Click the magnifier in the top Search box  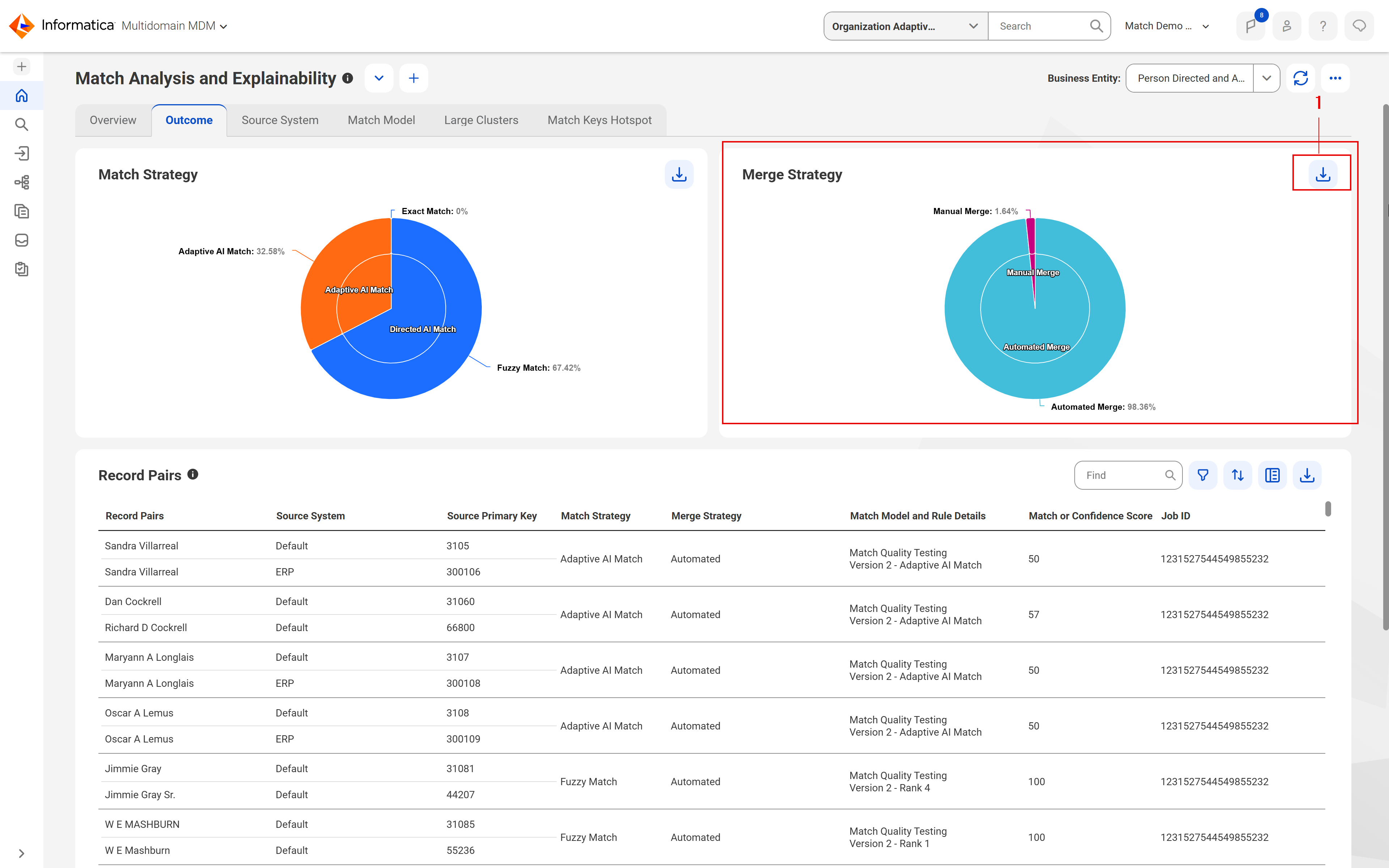click(x=1096, y=26)
